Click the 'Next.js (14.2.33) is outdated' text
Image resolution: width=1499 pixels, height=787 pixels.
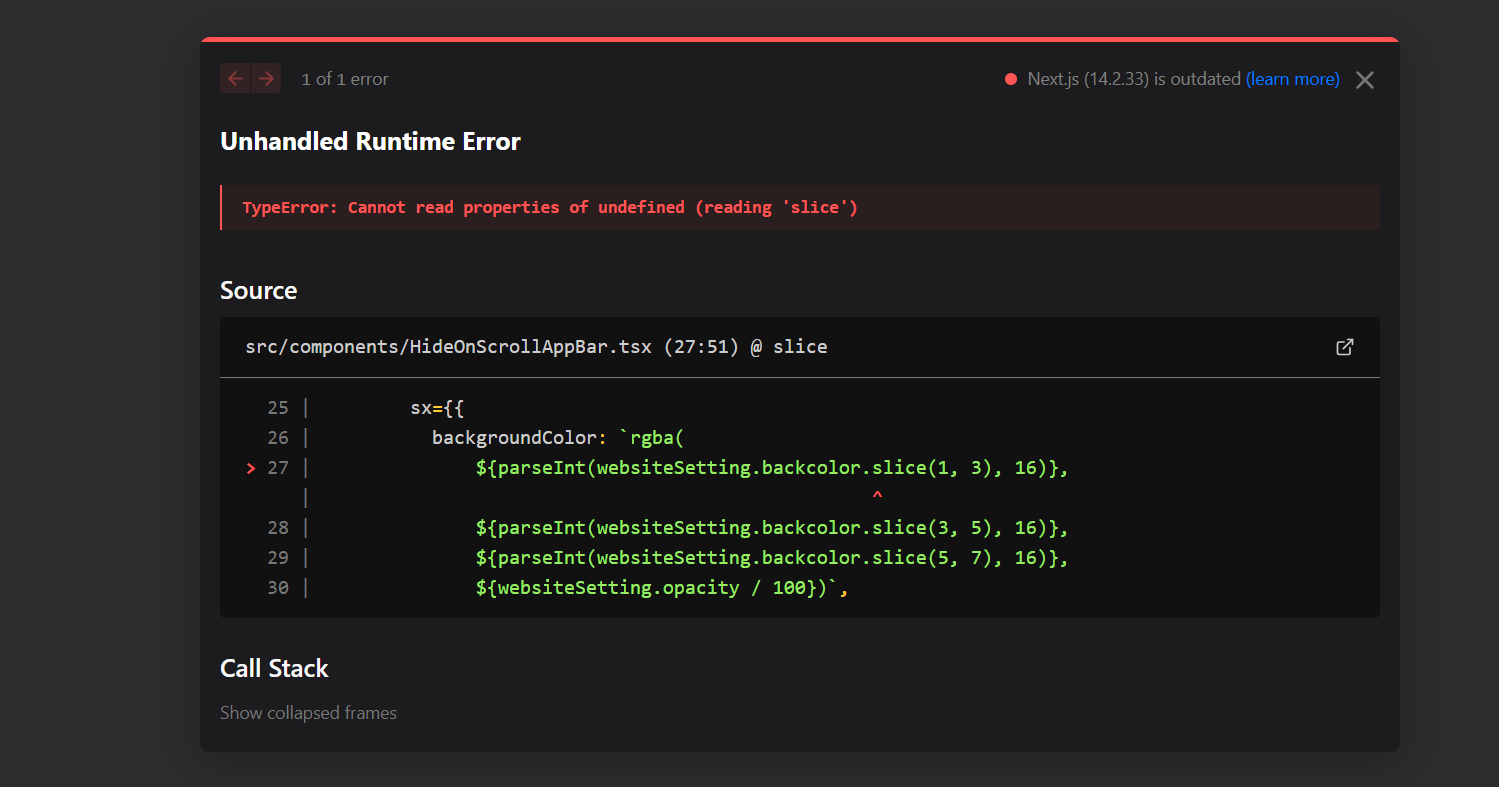click(x=1133, y=79)
